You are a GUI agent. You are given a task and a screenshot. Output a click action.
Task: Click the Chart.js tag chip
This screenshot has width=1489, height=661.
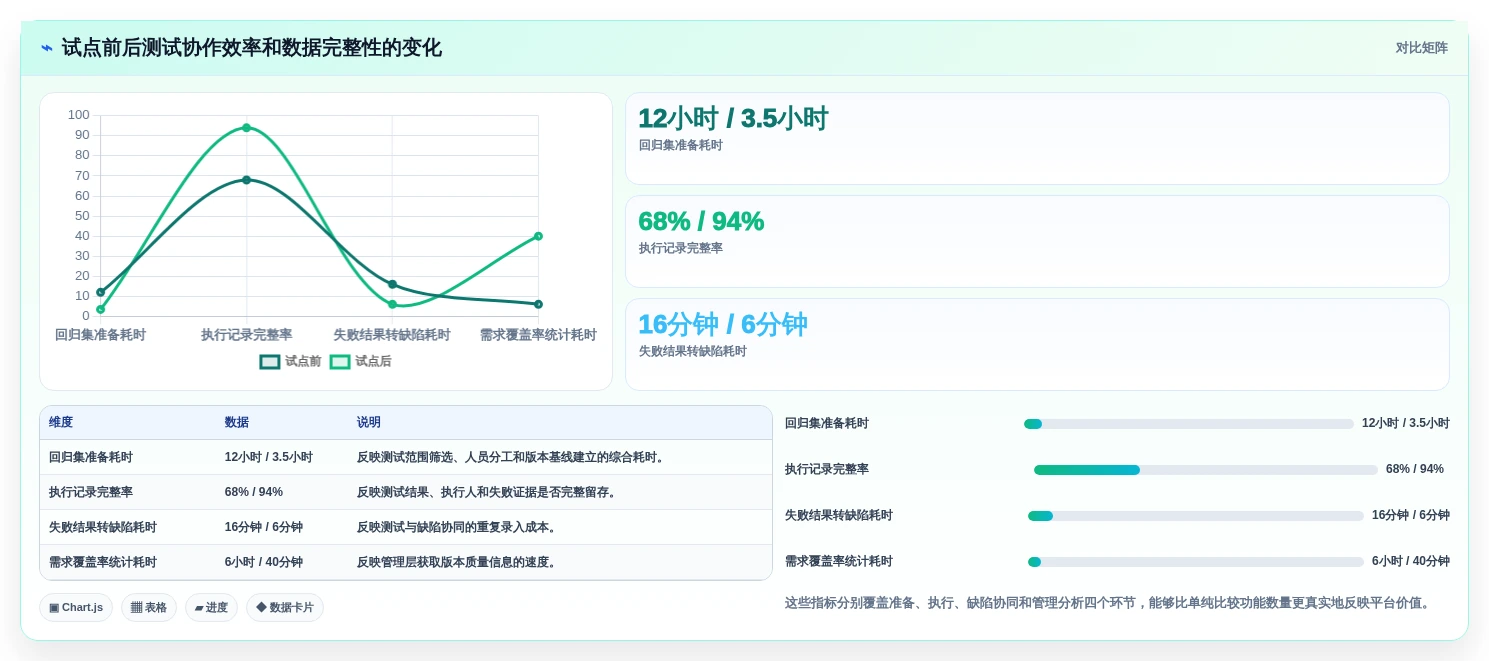coord(76,608)
